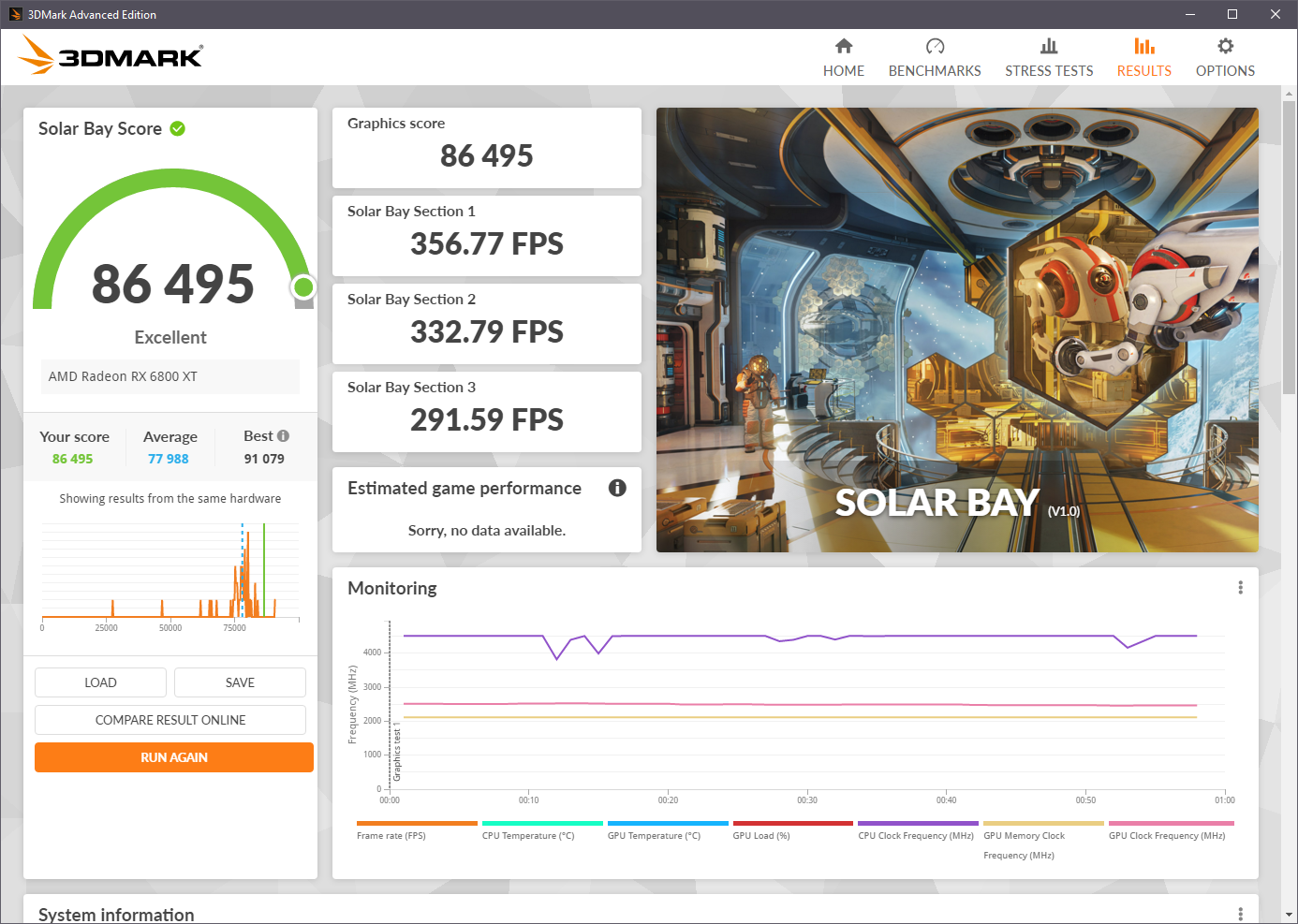Open the System information three-dot menu

pos(1240,914)
